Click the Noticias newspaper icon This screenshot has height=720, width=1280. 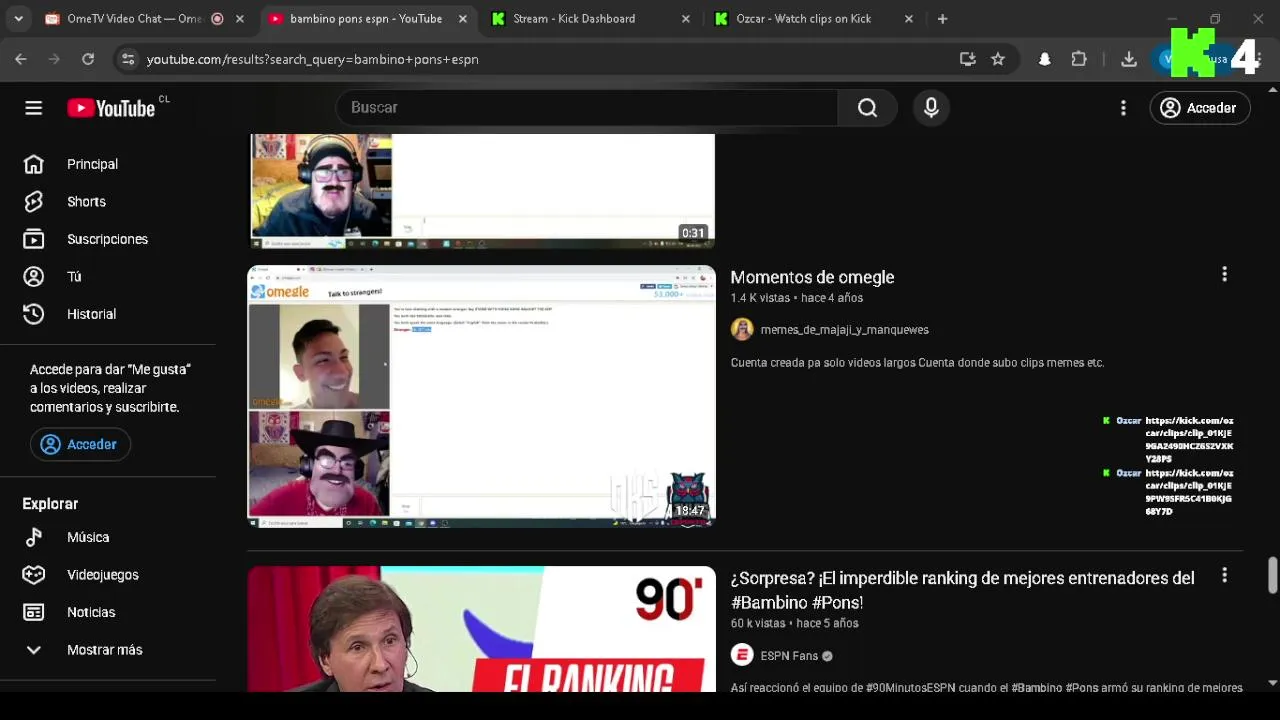[34, 612]
